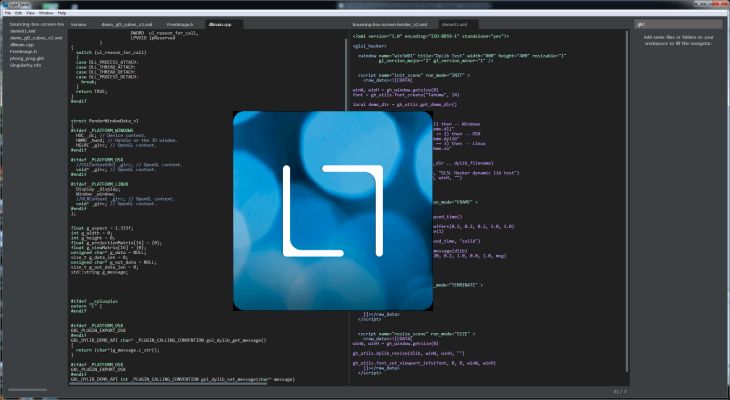The height and width of the screenshot is (400, 730).
Task: Select FreeImage.h in the sidebar list
Action: 23,52
